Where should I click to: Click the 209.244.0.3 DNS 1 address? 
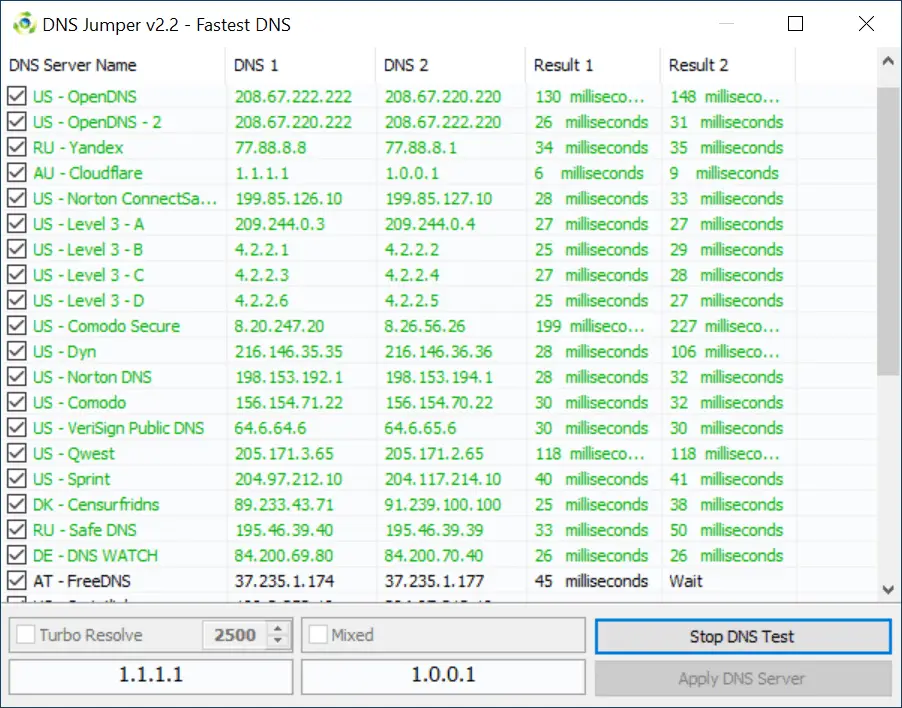pos(280,224)
